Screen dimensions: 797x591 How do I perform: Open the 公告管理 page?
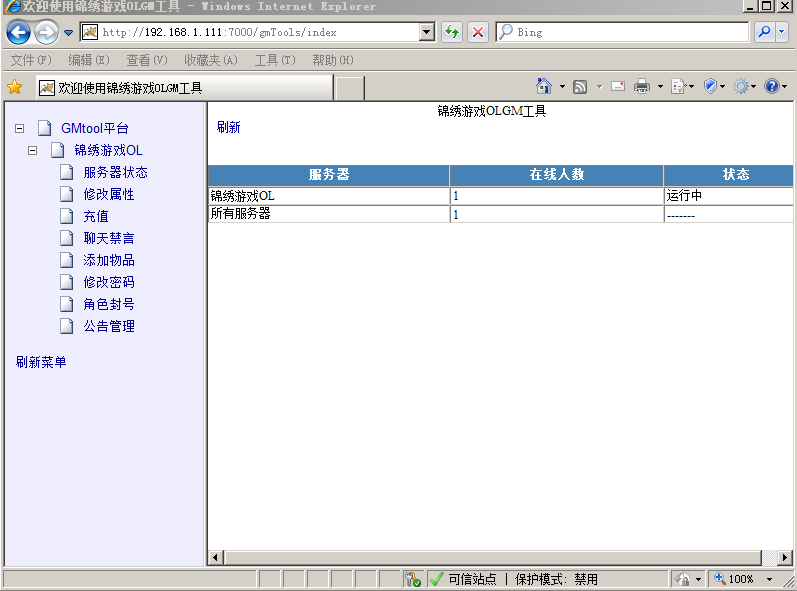coord(109,326)
